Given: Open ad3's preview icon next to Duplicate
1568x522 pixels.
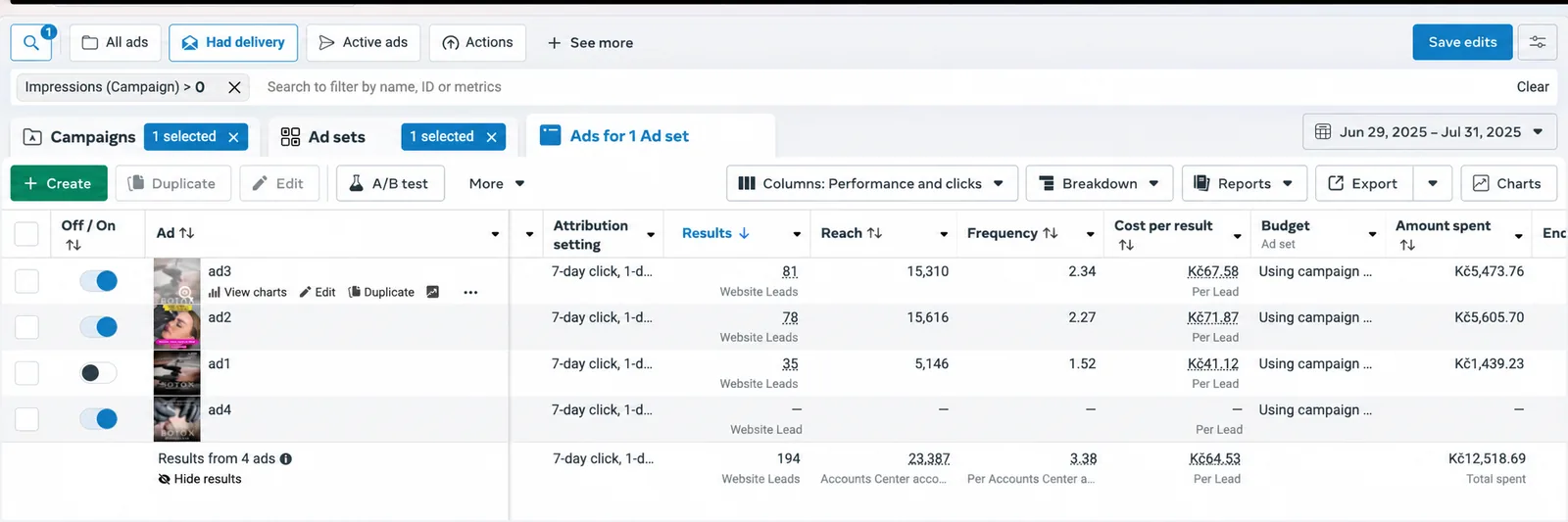Looking at the screenshot, I should 432,292.
